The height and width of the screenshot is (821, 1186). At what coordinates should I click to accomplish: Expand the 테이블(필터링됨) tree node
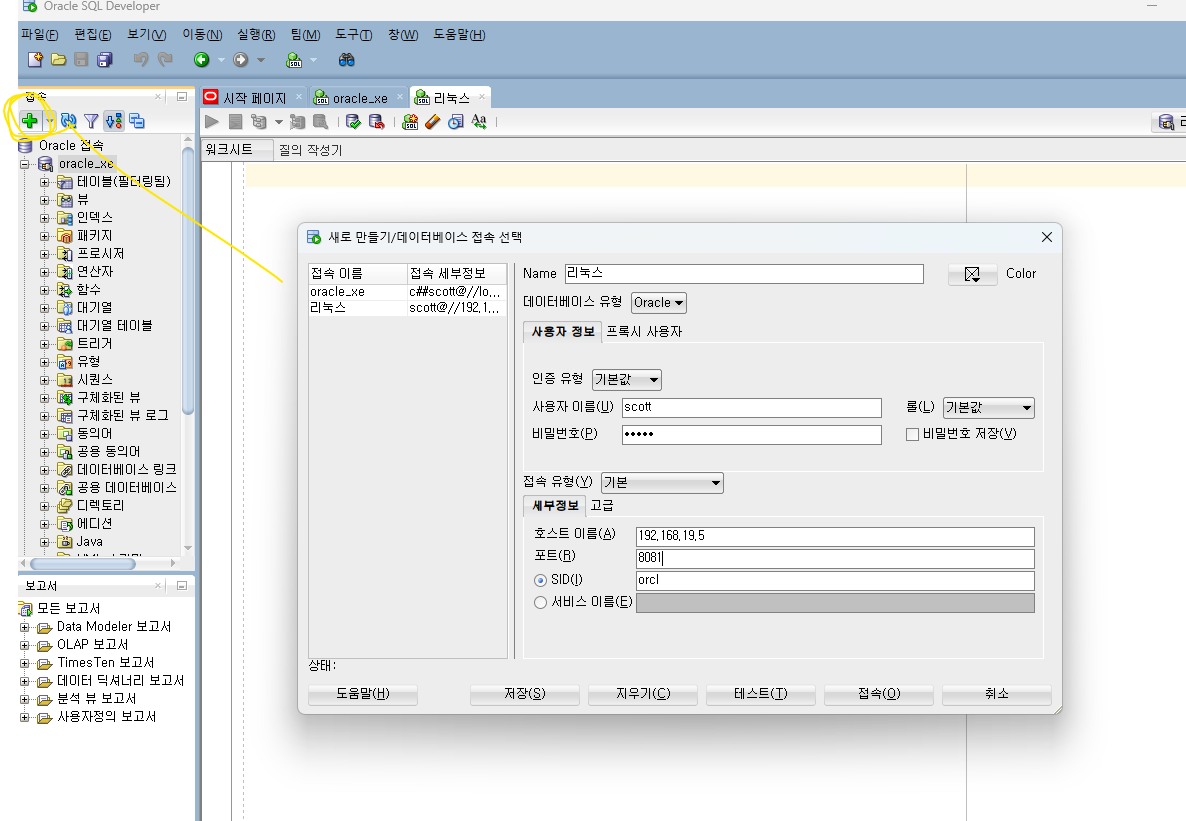(x=45, y=182)
